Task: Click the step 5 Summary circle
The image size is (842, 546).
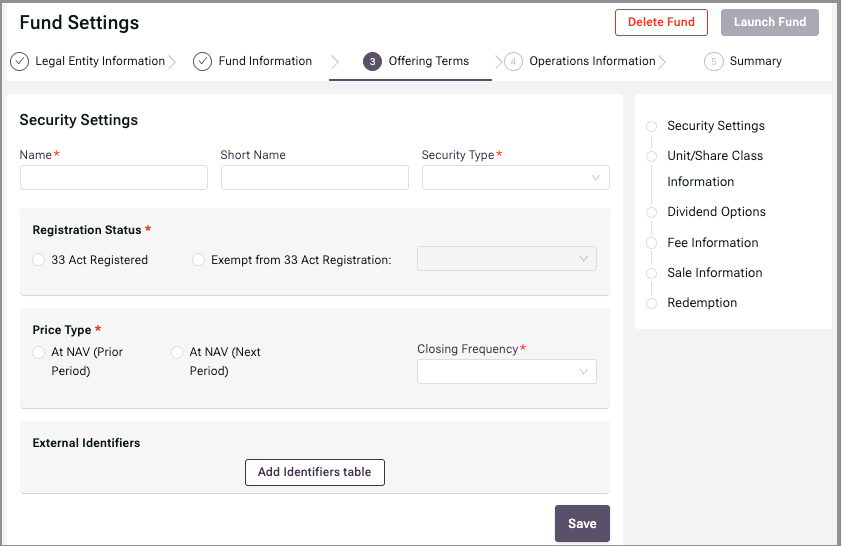Action: point(714,61)
